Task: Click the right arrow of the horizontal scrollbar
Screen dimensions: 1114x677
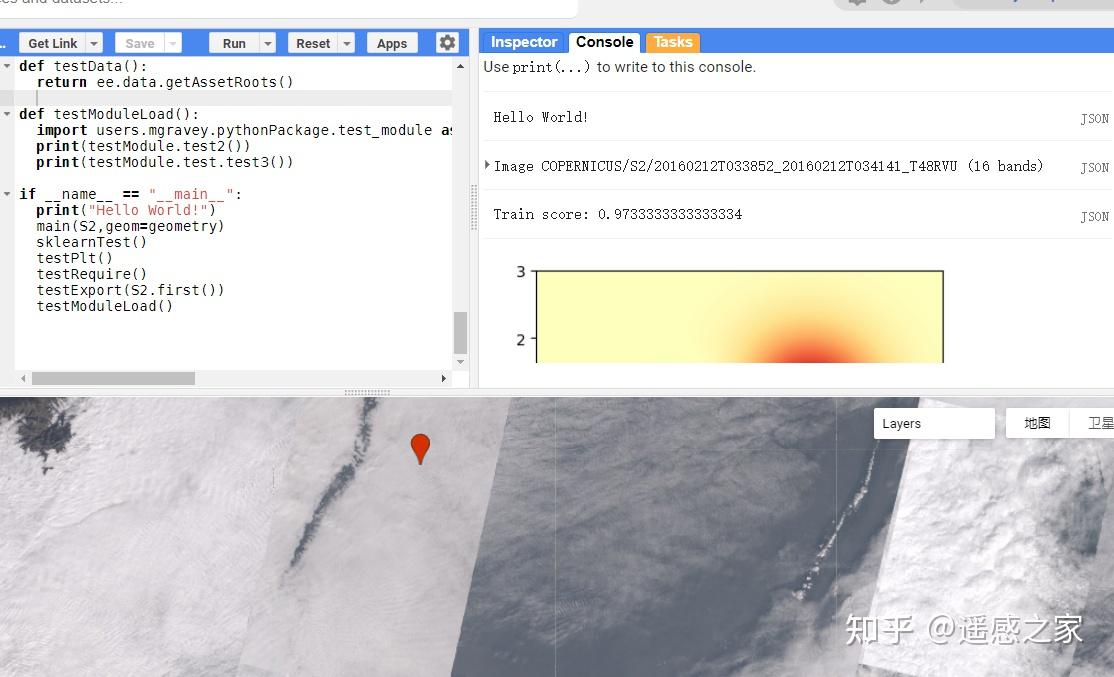Action: 445,379
